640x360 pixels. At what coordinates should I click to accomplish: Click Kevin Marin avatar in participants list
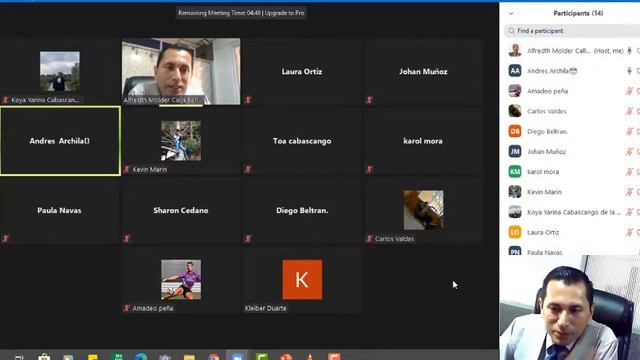(x=515, y=191)
